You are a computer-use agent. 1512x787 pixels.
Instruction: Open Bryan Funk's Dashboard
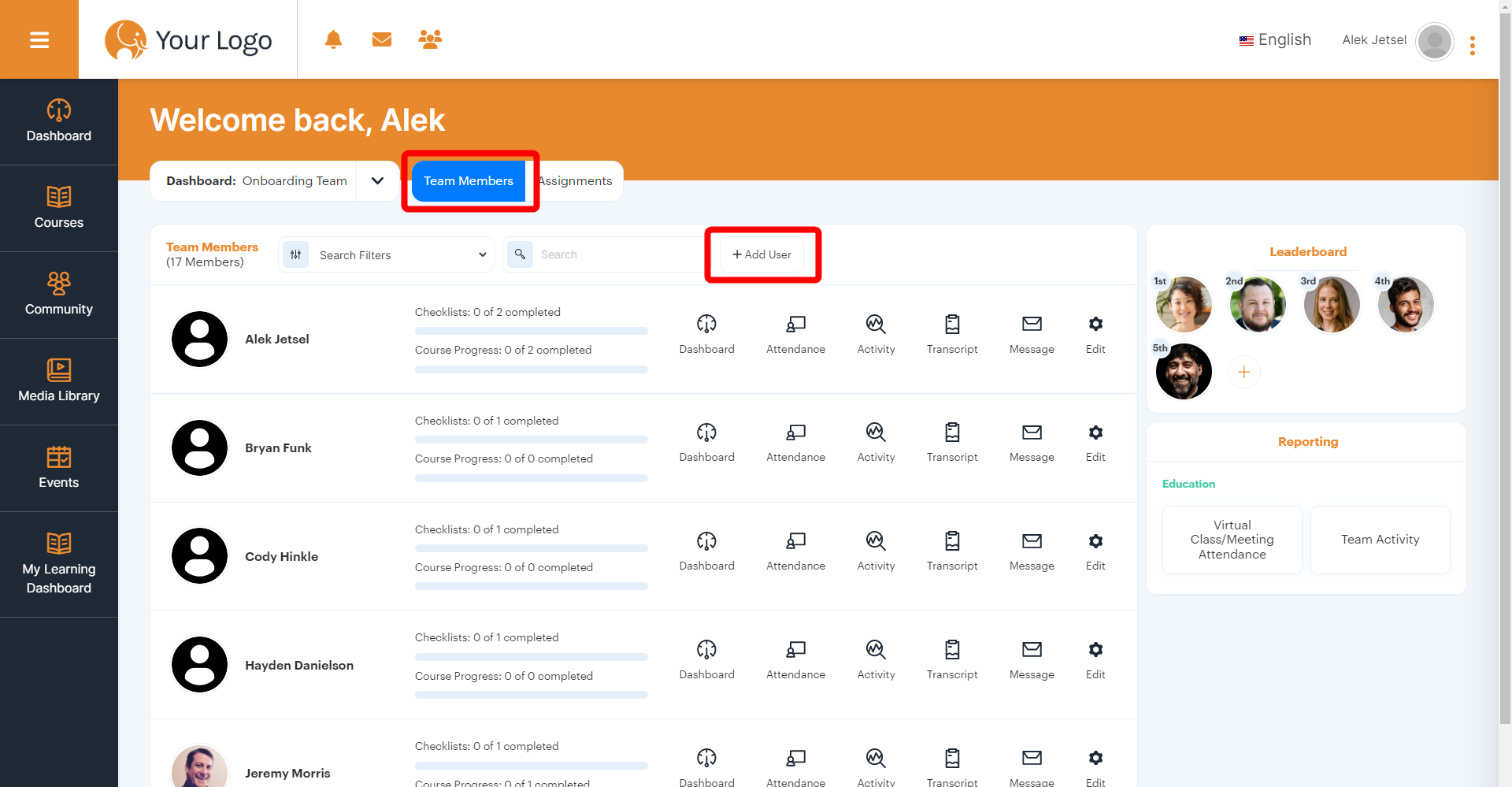706,443
